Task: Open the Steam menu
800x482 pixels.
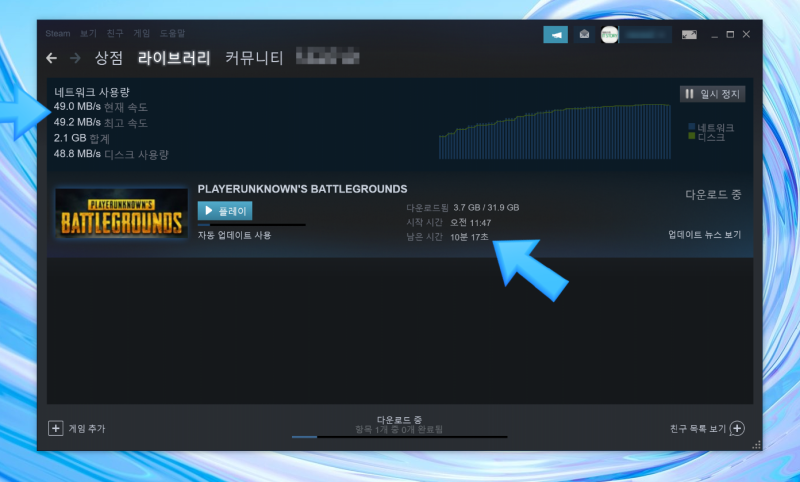Action: tap(58, 34)
